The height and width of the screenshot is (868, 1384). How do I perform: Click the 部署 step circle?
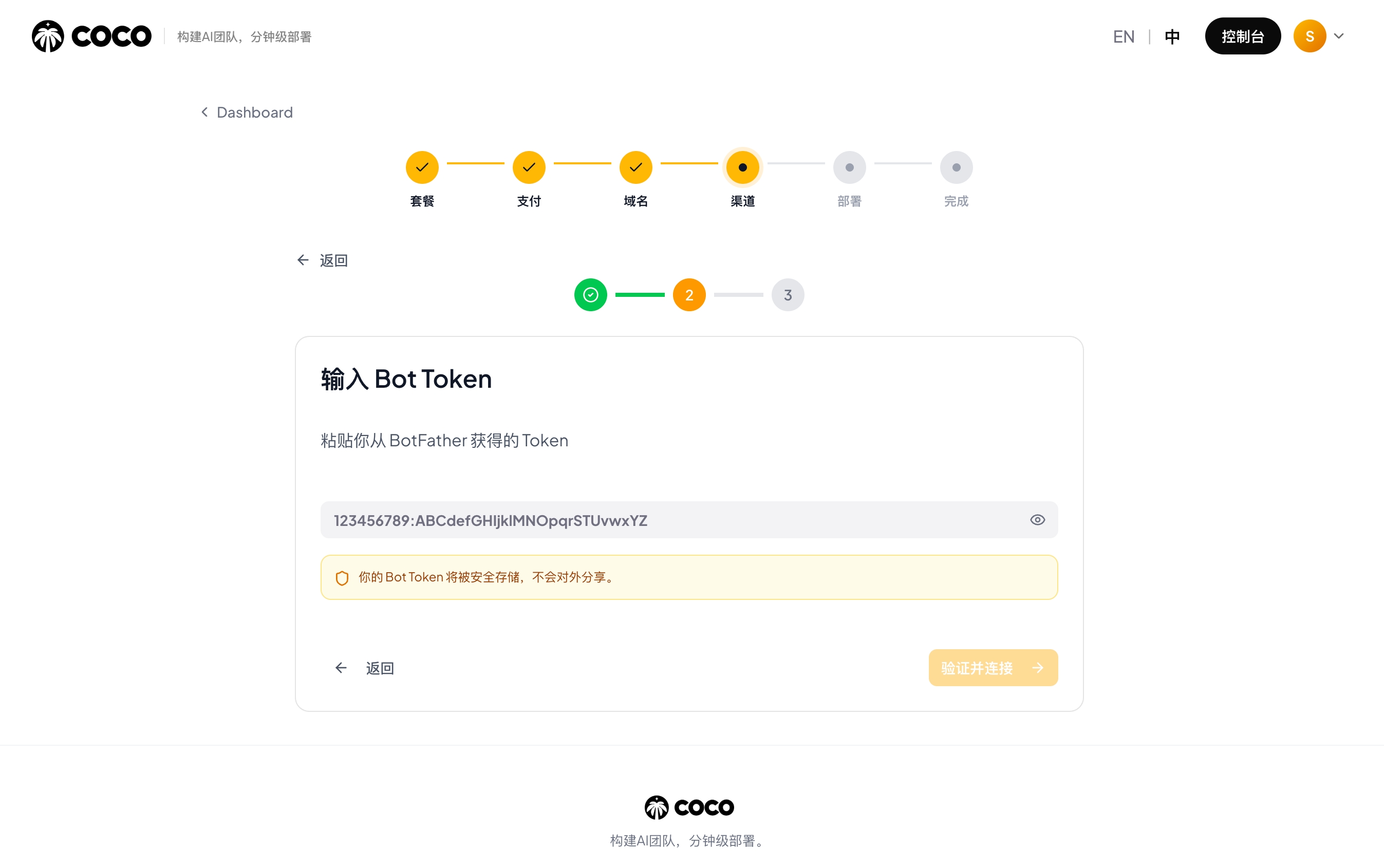pyautogui.click(x=849, y=167)
